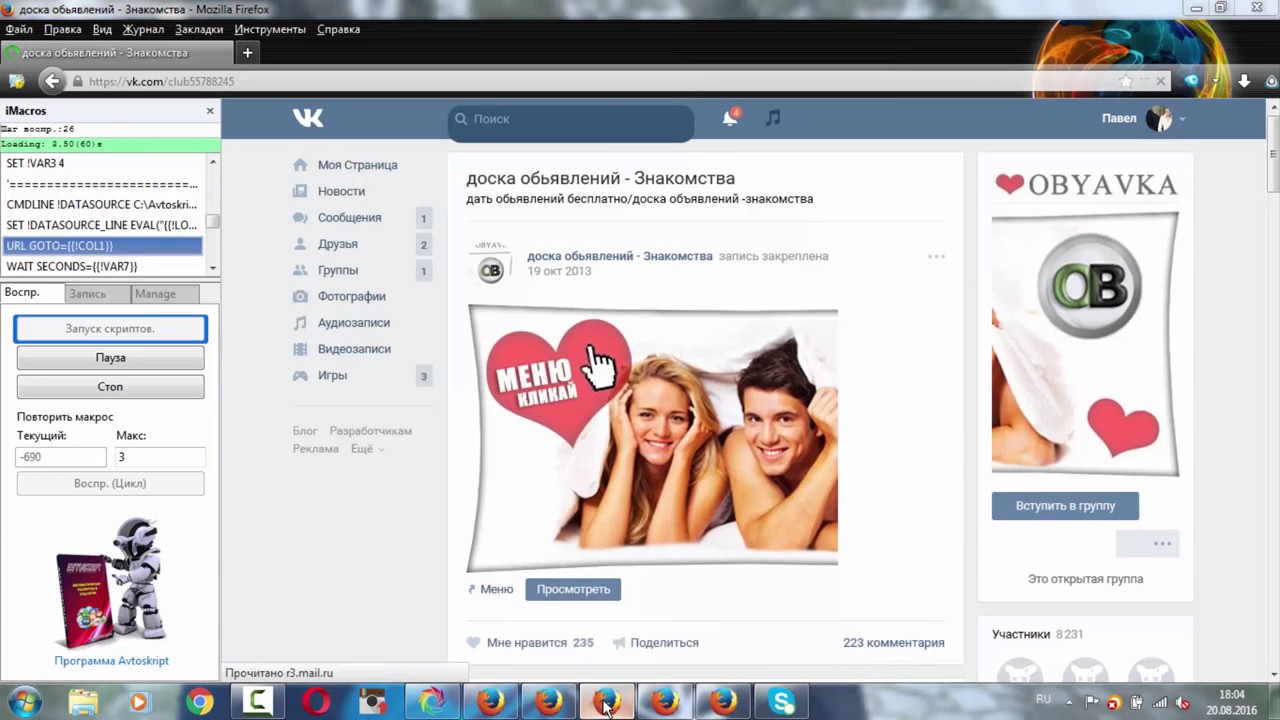Click the Друзья person icon
Image resolution: width=1280 pixels, height=720 pixels.
[x=300, y=244]
